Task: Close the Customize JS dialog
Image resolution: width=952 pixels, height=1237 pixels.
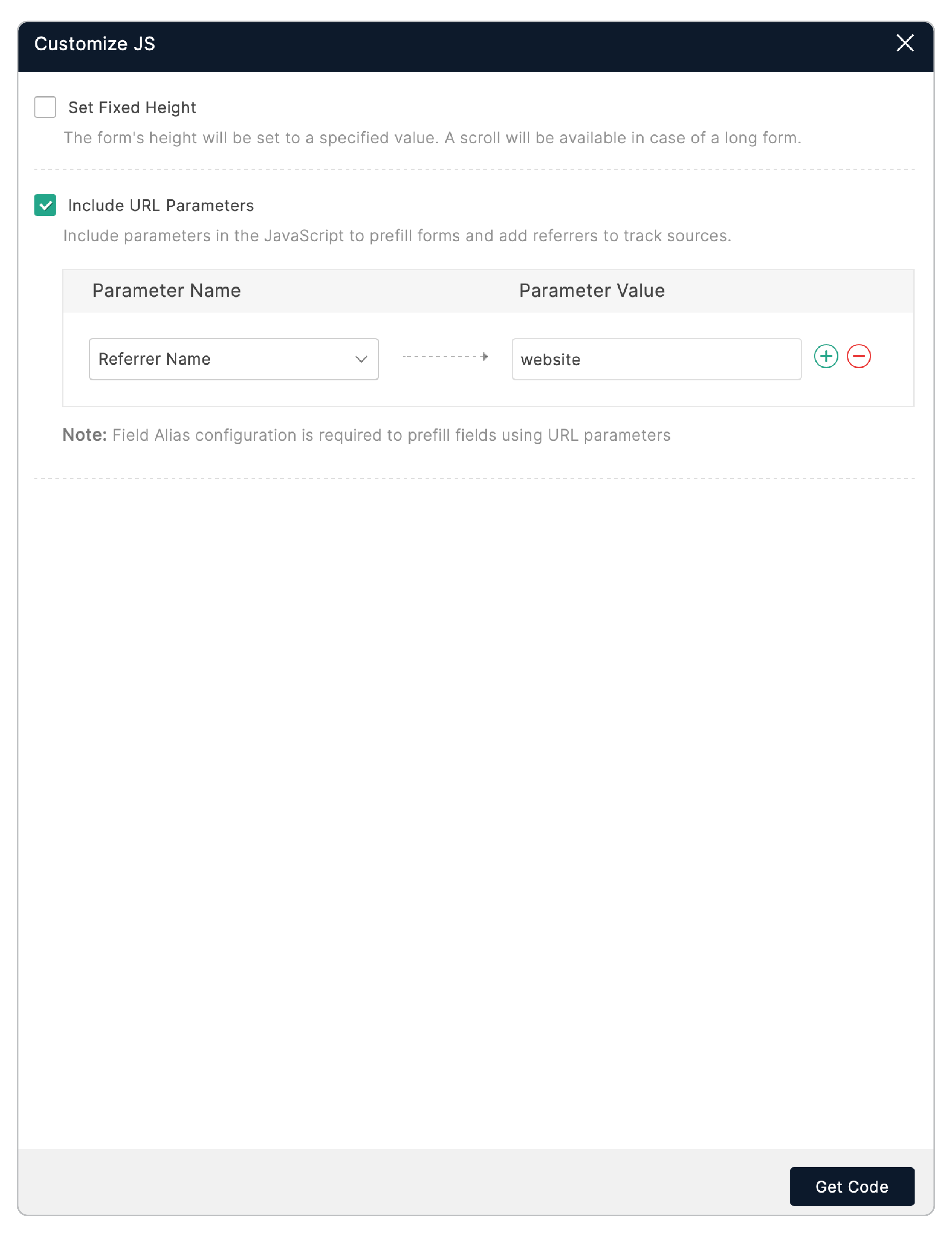Action: tap(905, 43)
